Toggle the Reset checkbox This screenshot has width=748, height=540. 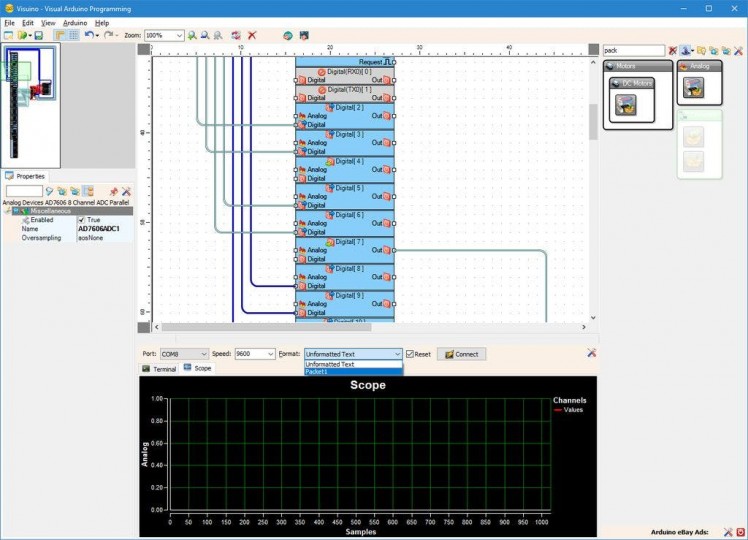pyautogui.click(x=410, y=354)
